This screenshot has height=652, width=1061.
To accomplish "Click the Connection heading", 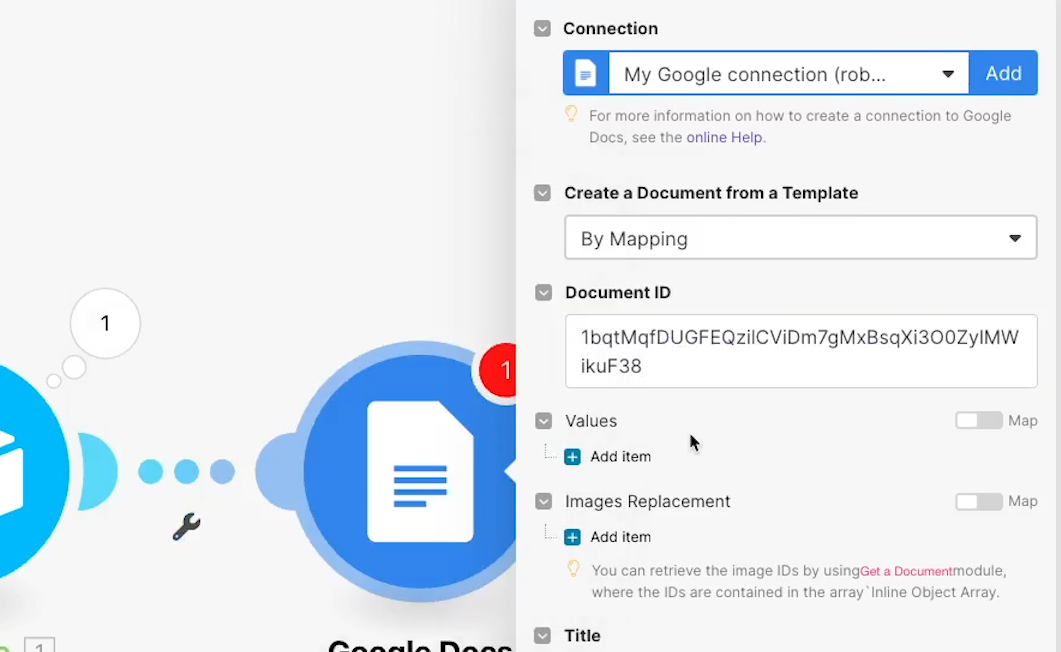I will pos(610,28).
